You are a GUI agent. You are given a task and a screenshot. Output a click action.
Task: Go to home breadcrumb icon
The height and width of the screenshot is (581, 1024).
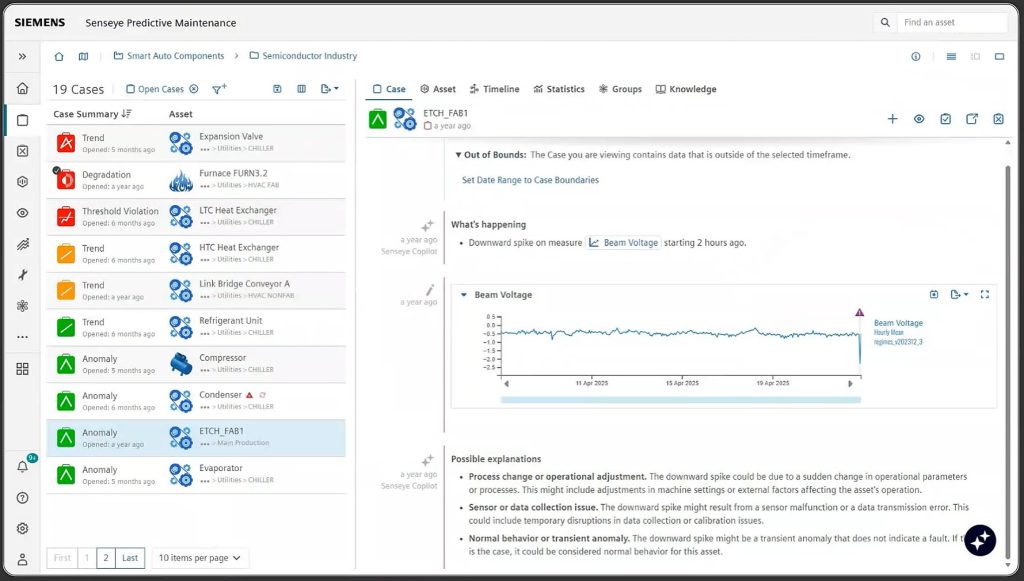(59, 56)
